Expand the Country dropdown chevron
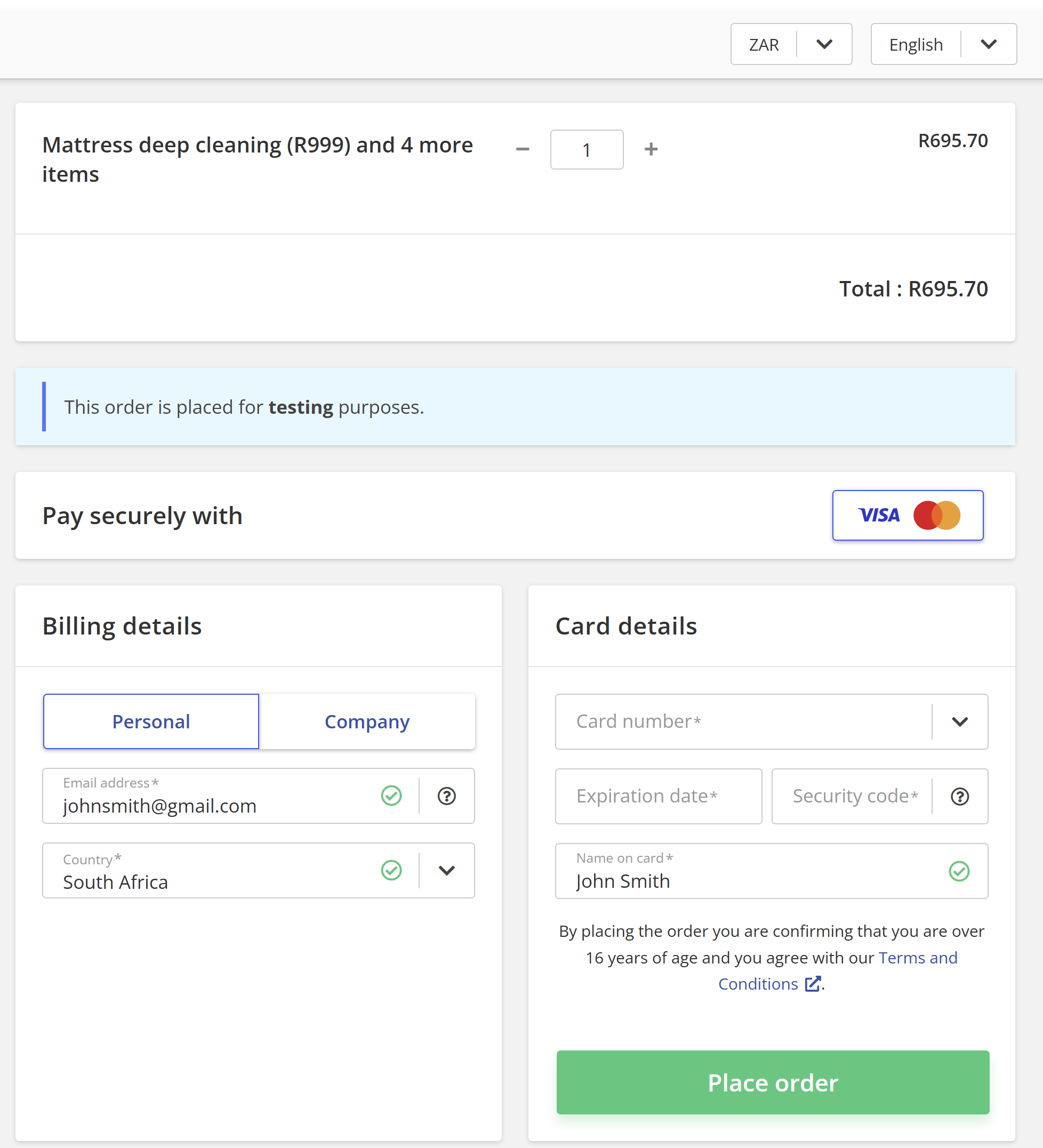 click(446, 870)
